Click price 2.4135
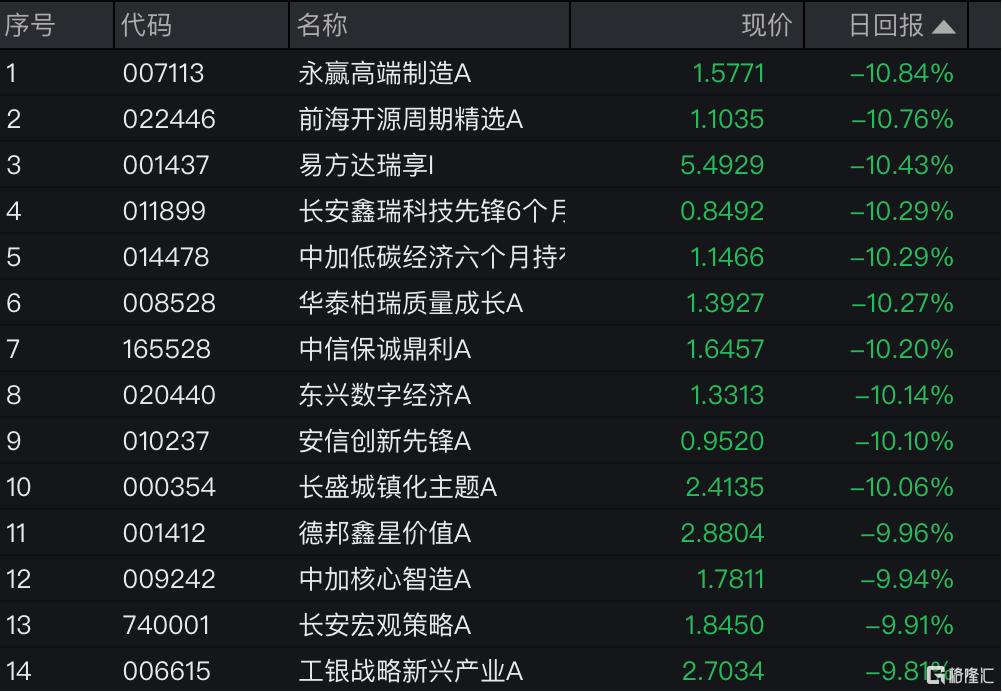Viewport: 1002px width, 692px height. (x=725, y=488)
